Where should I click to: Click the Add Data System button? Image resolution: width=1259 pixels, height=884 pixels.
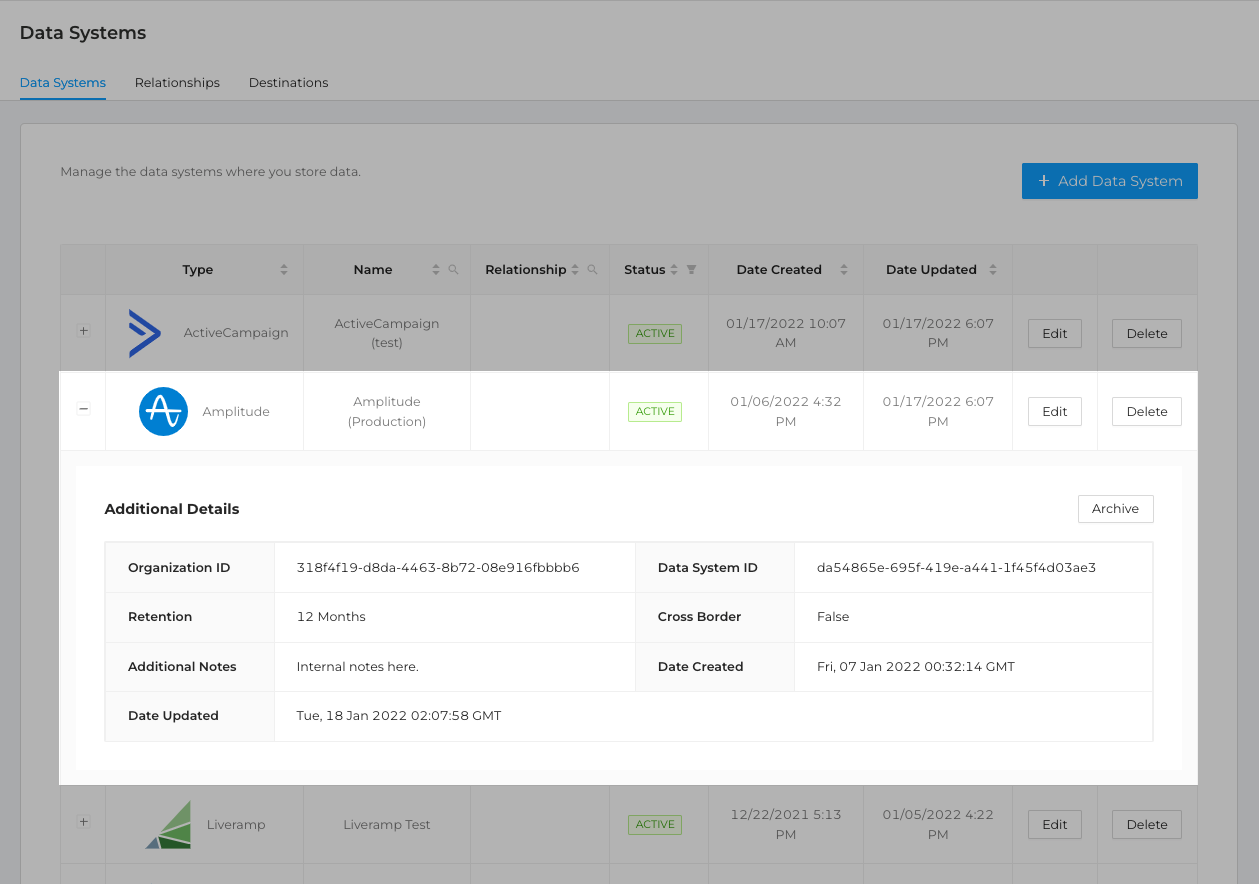[1110, 181]
